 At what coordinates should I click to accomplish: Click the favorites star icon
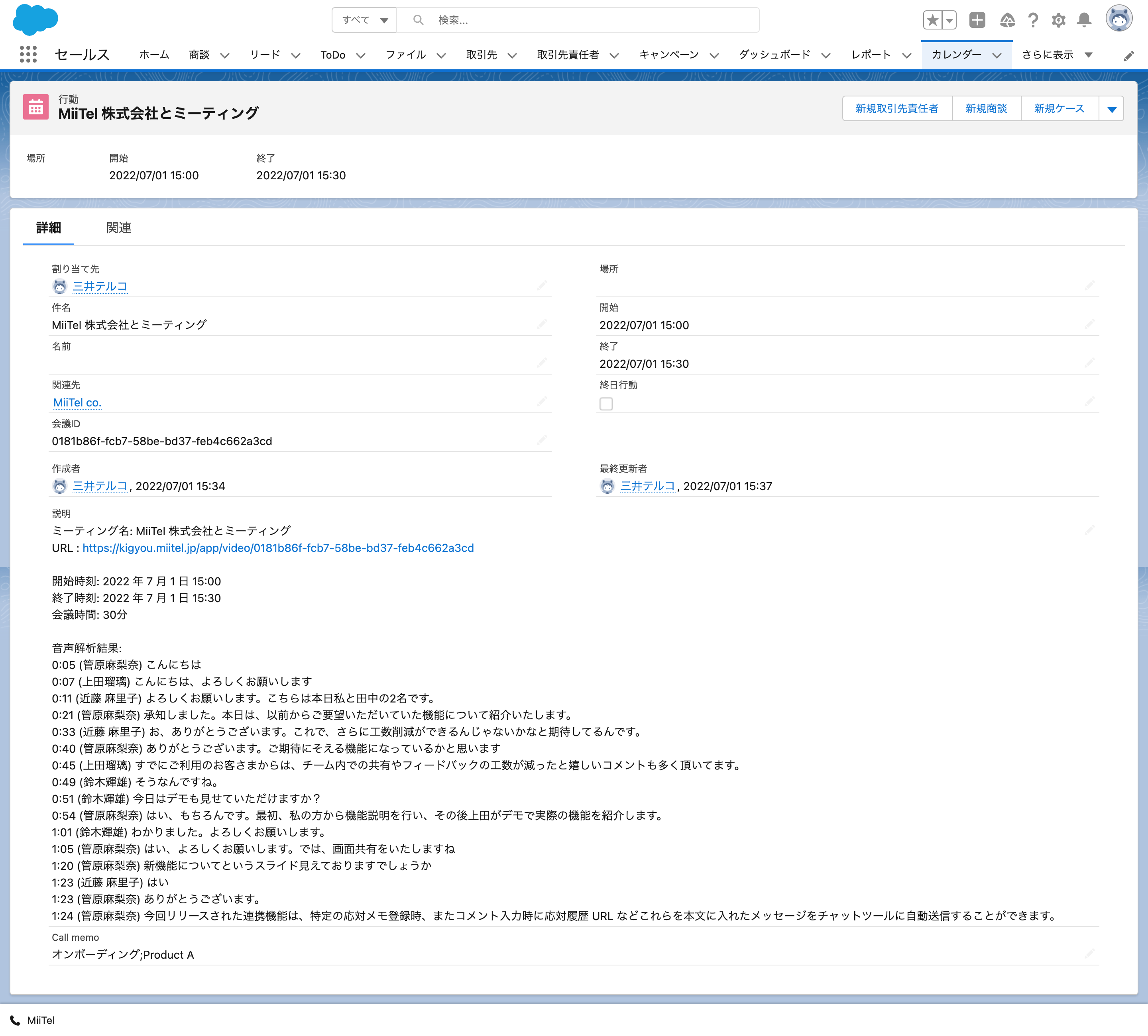point(932,20)
